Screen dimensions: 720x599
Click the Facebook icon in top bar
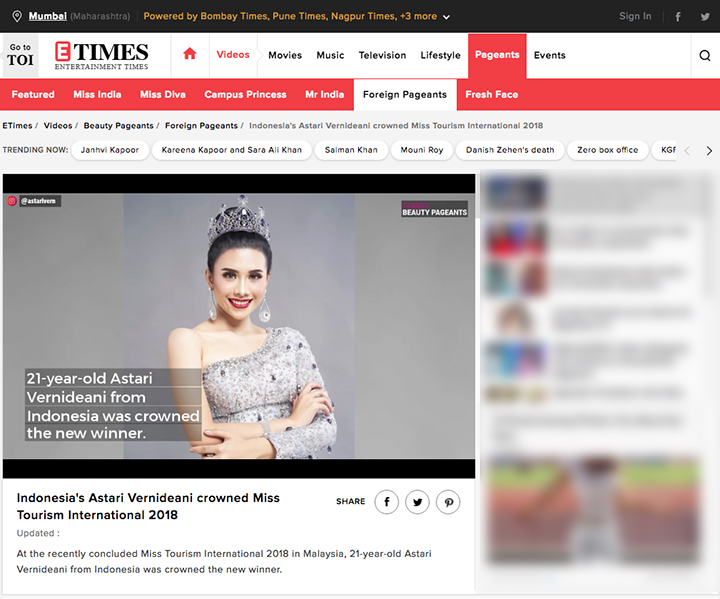coord(678,17)
